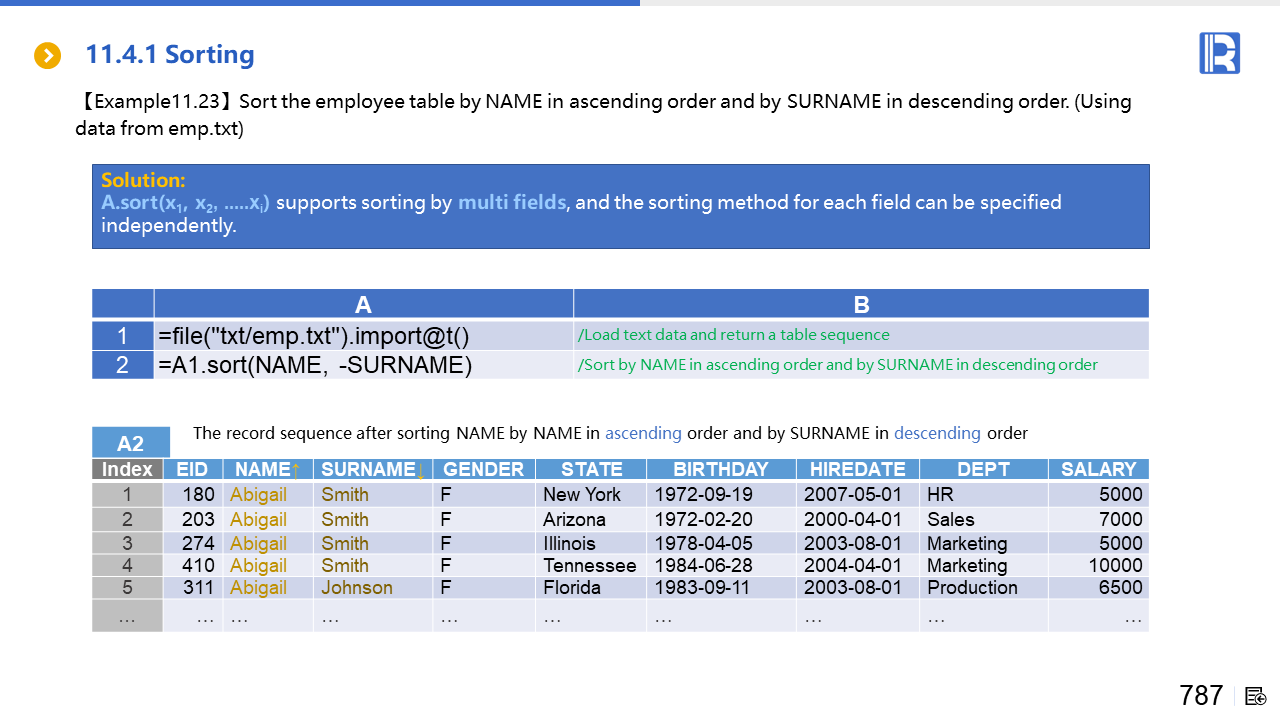Click the "11.4.1 Sorting" heading

click(x=170, y=55)
